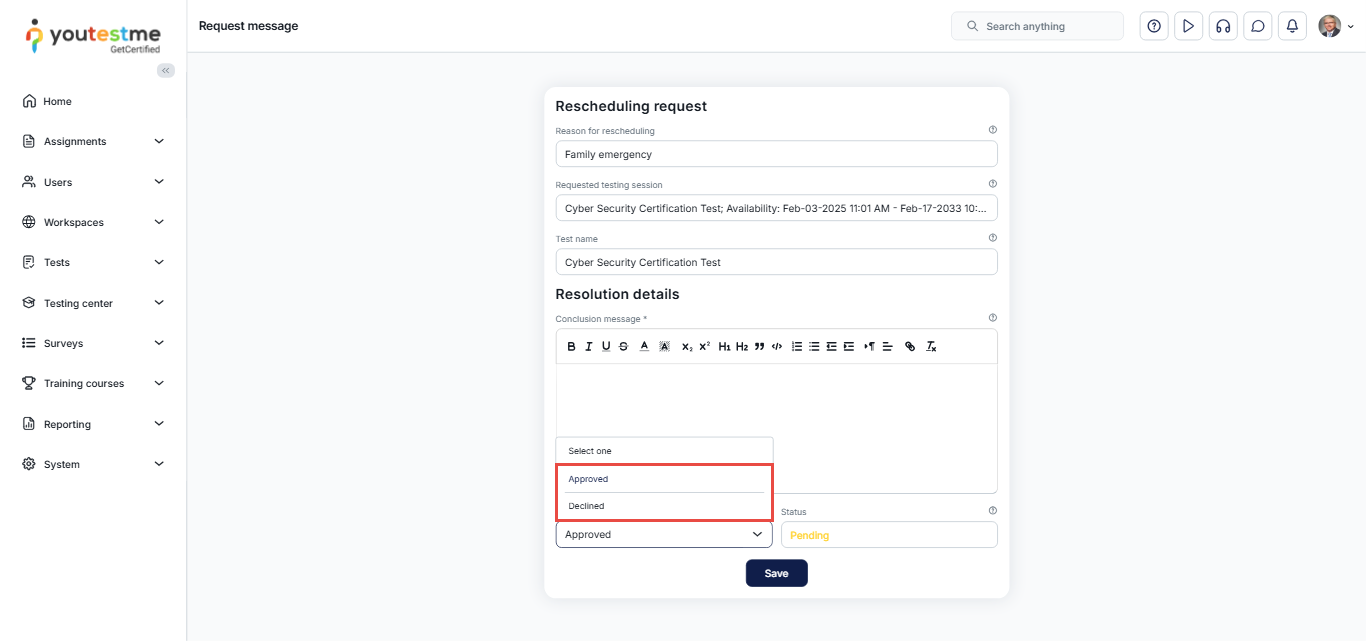Insert a link in conclusion message
This screenshot has width=1366, height=641.
[909, 346]
